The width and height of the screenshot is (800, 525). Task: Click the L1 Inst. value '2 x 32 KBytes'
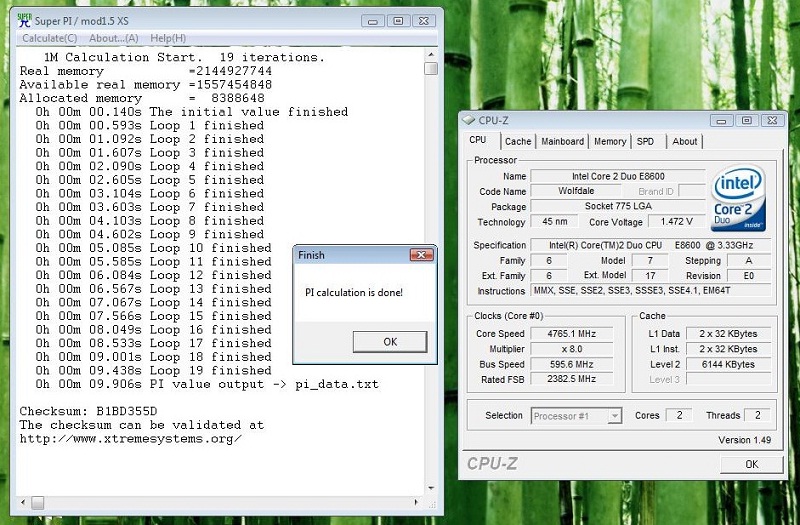(x=729, y=349)
